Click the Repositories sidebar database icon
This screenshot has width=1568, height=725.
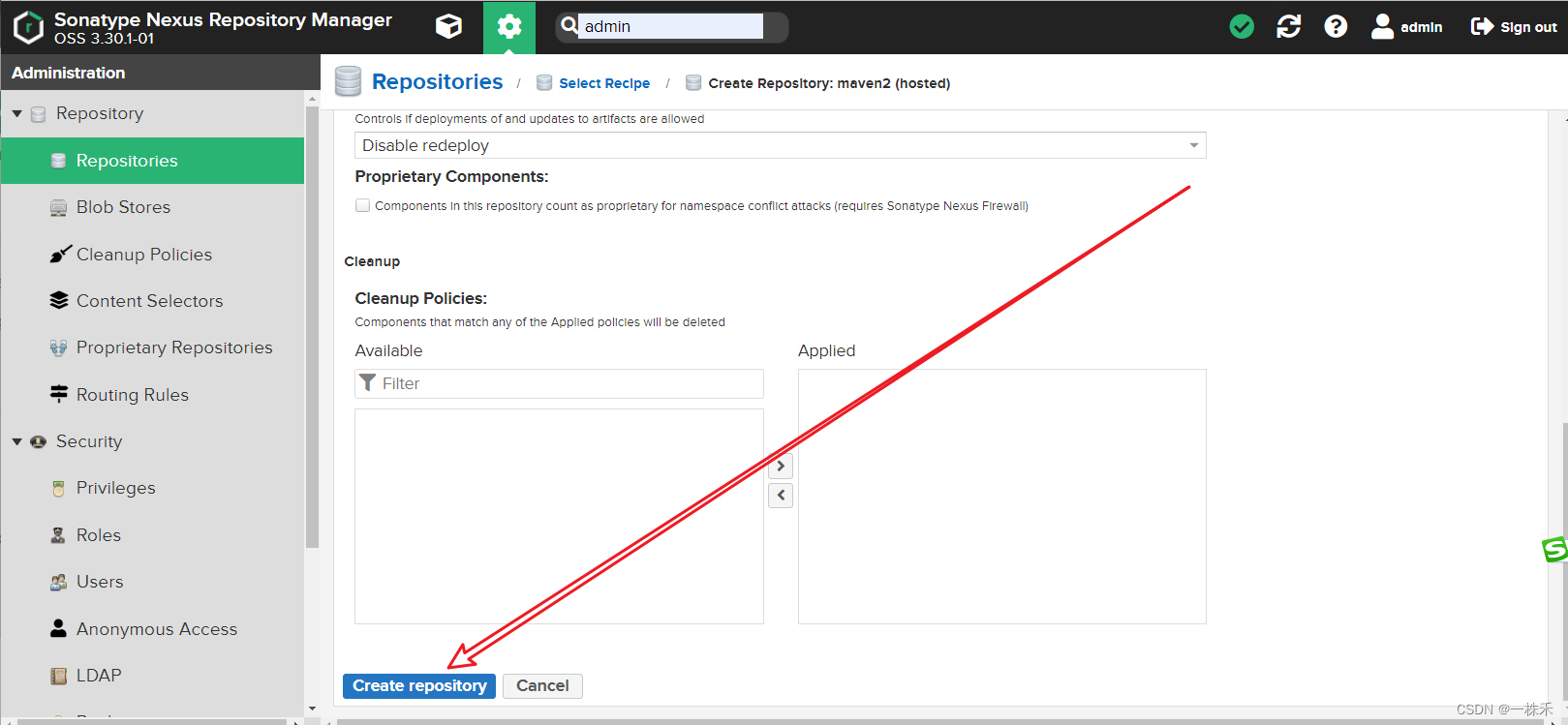click(x=58, y=161)
